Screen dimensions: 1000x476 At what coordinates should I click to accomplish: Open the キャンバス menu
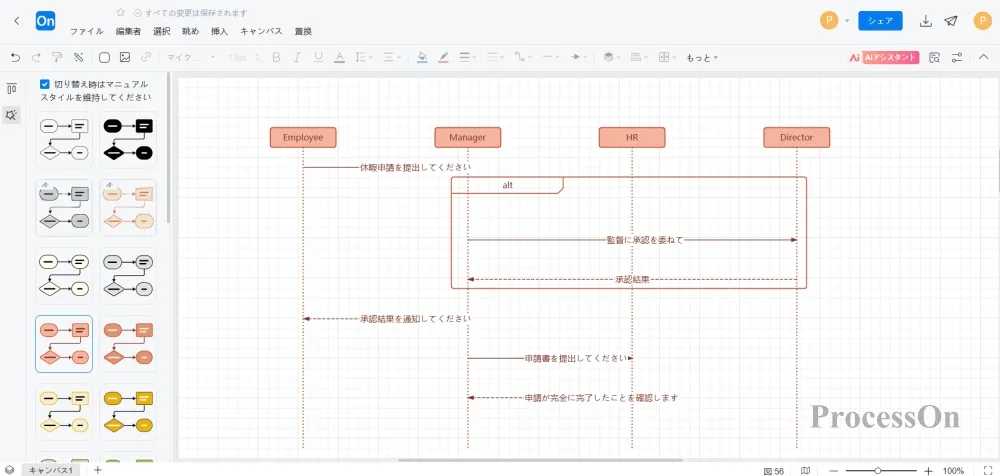[260, 31]
